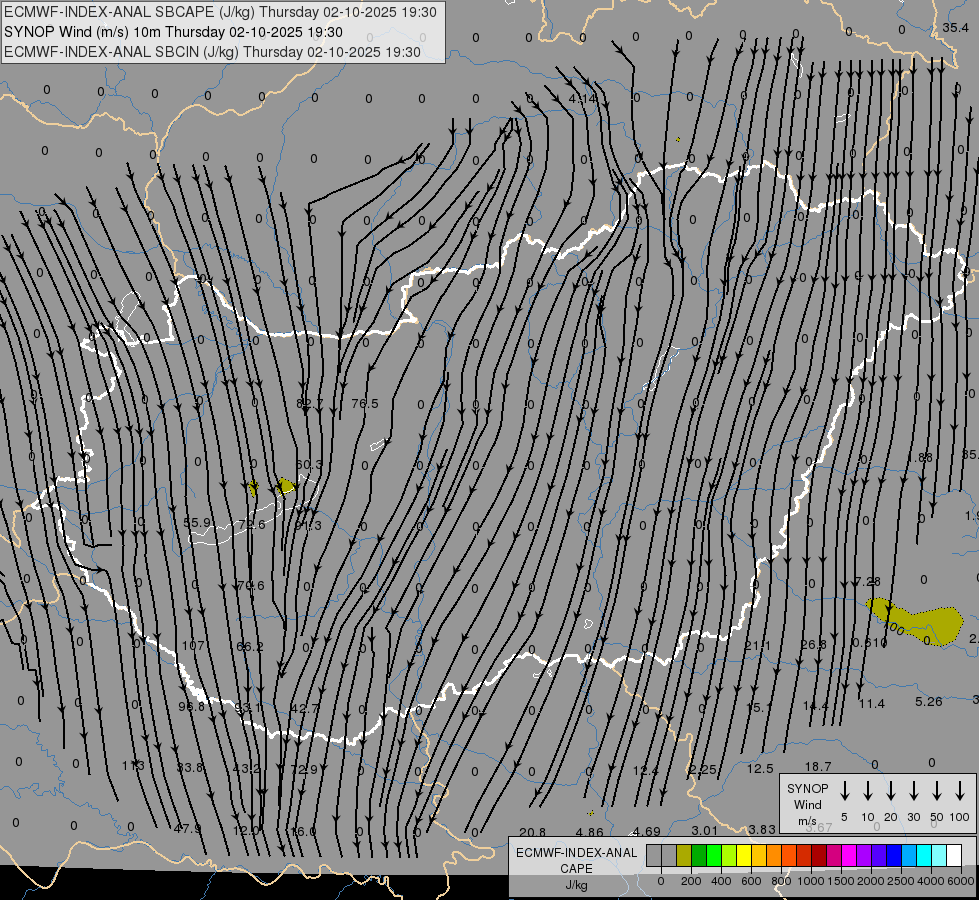The image size is (979, 900).
Task: Click the grid value 60.3
Action: coord(309,464)
